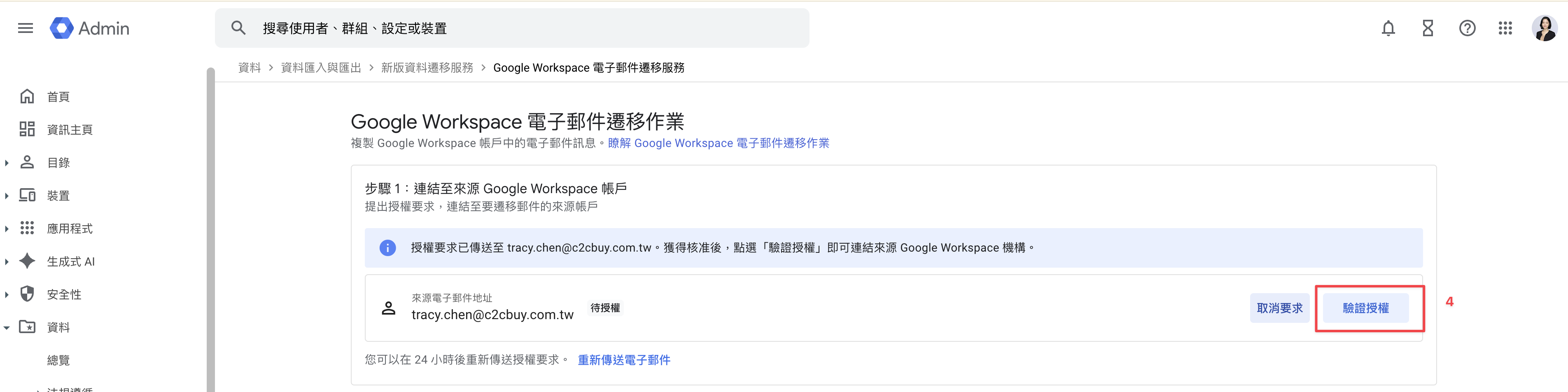The height and width of the screenshot is (392, 1568).
Task: Click the search magnifier icon
Action: (x=238, y=28)
